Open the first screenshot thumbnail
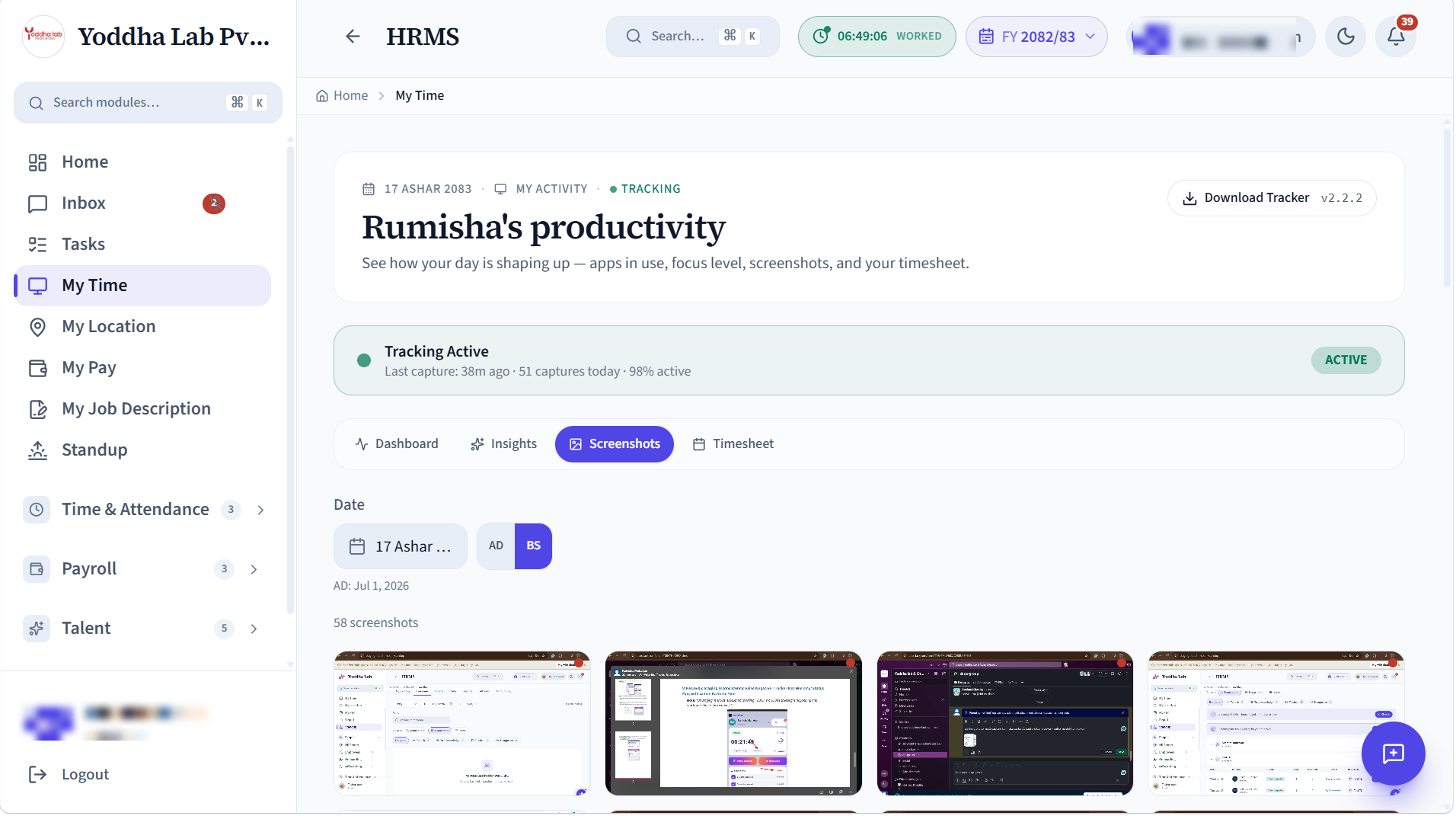Image resolution: width=1456 pixels, height=816 pixels. pyautogui.click(x=461, y=724)
